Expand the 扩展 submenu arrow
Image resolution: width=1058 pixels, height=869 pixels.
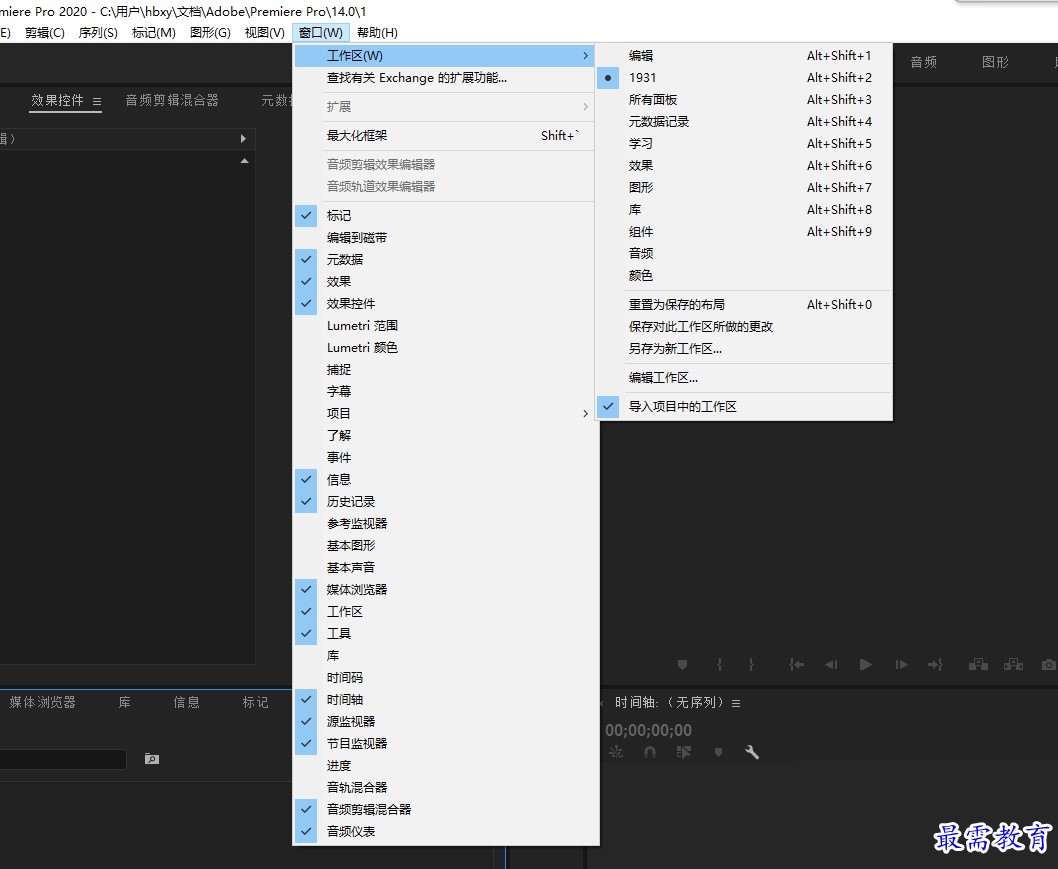585,107
